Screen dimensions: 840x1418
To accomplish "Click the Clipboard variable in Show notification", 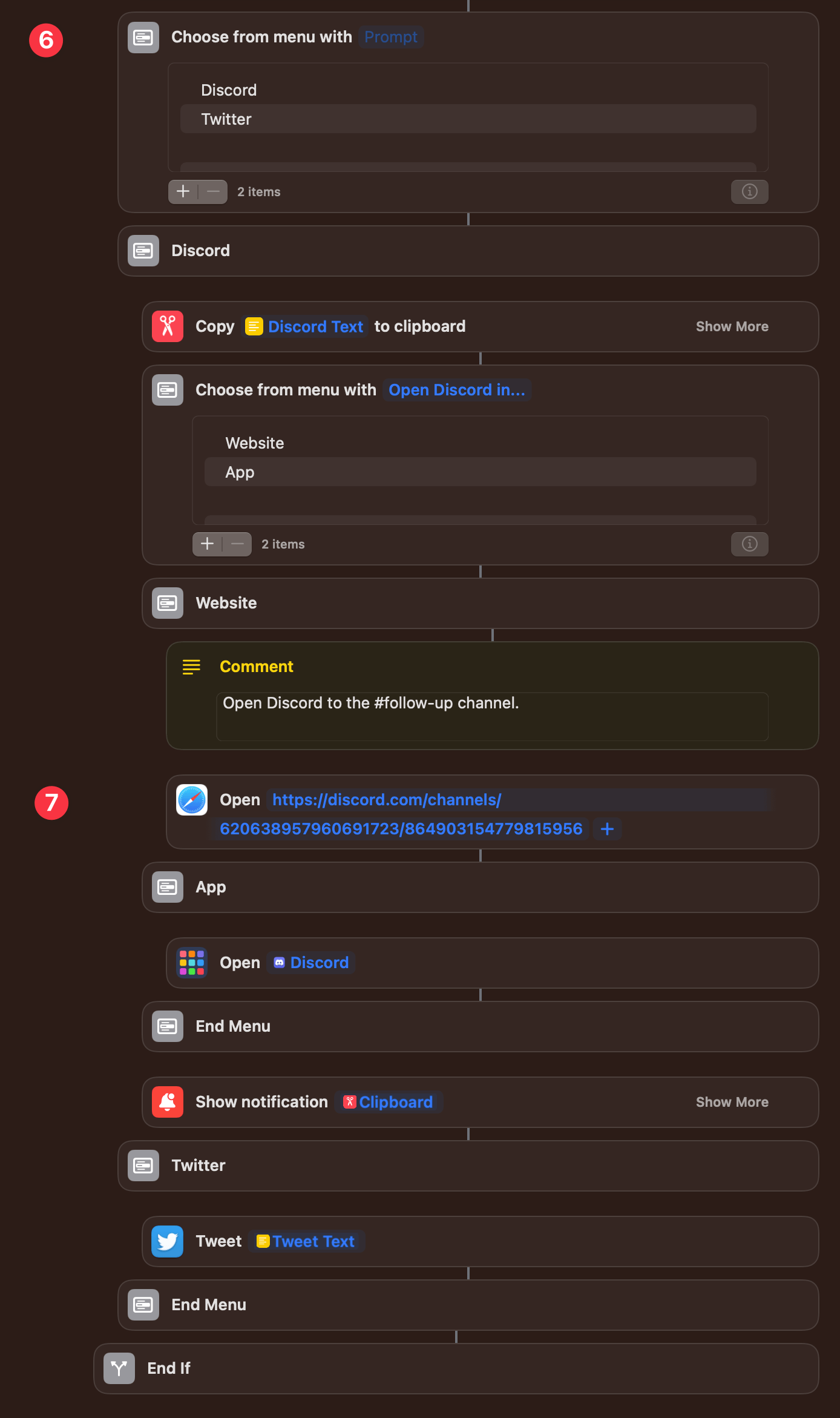I will point(389,1102).
